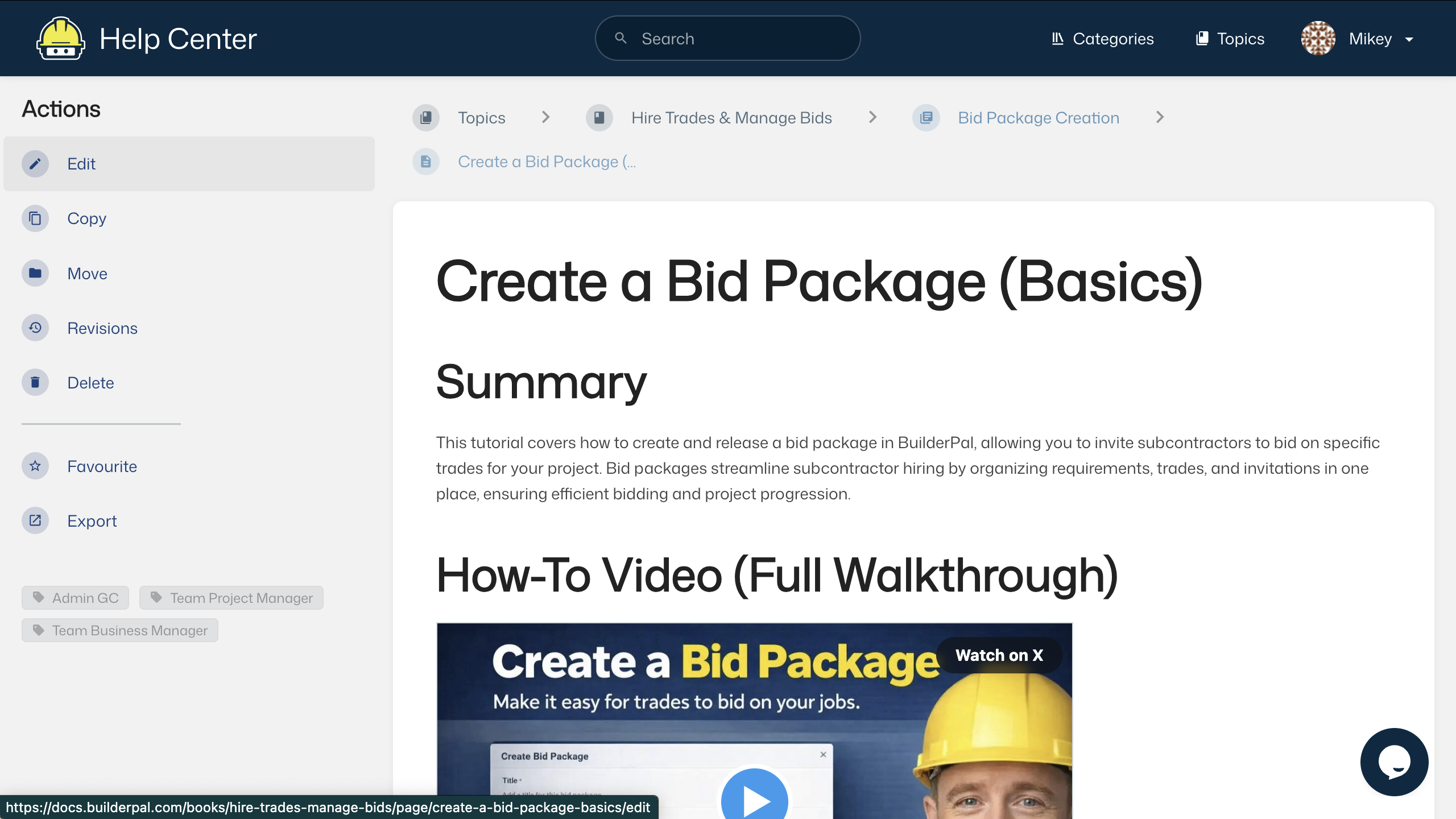The height and width of the screenshot is (819, 1456).
Task: Click the Help Center hard-hat logo
Action: click(61, 39)
